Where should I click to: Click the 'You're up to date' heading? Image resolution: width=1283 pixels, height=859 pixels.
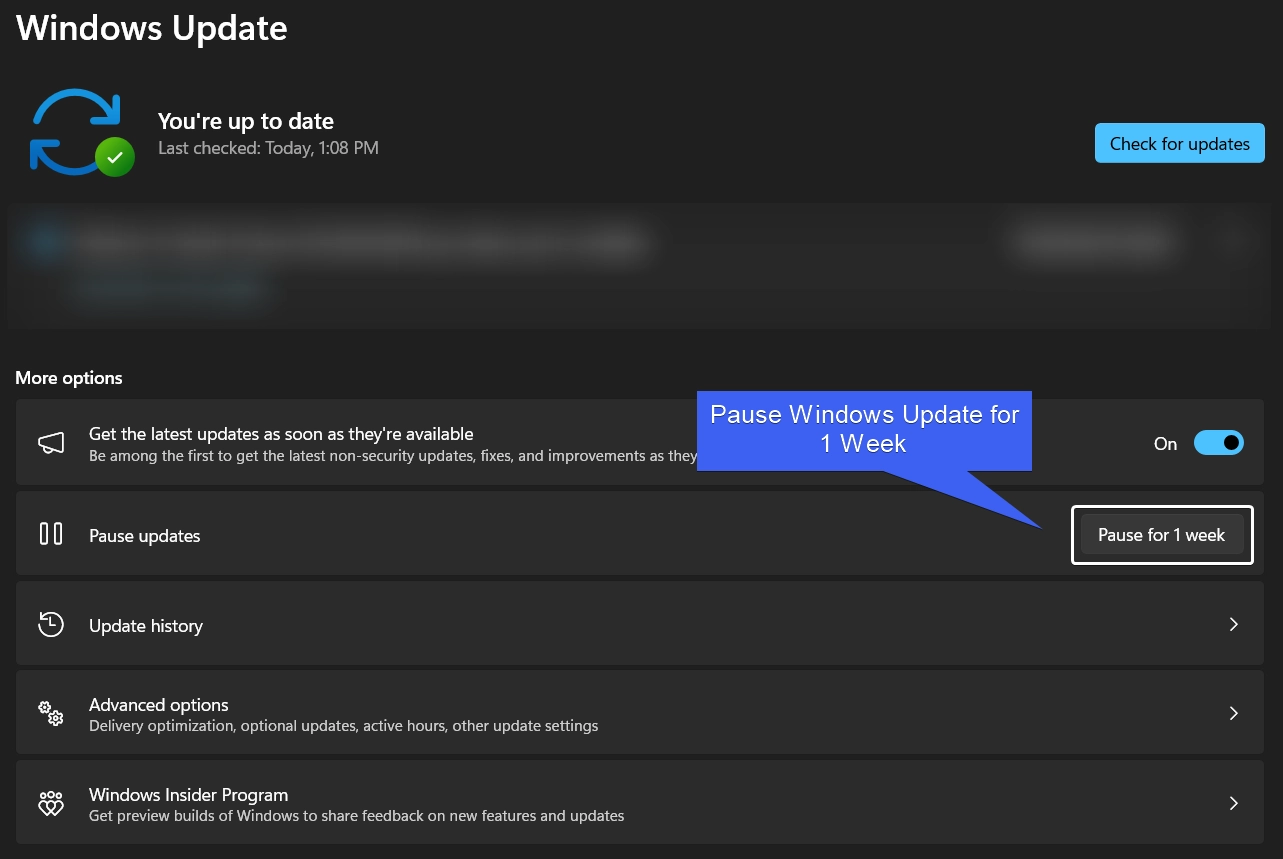[x=246, y=121]
